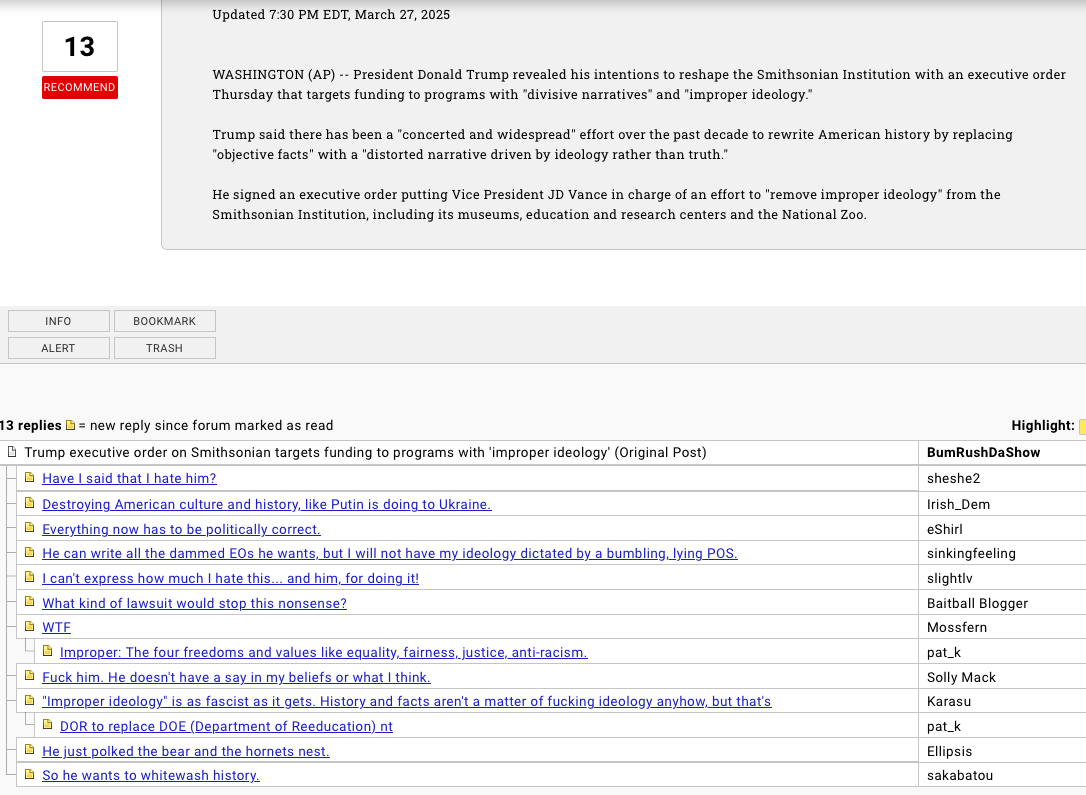Open reply 'I can't express how much I hate this'

tap(231, 578)
